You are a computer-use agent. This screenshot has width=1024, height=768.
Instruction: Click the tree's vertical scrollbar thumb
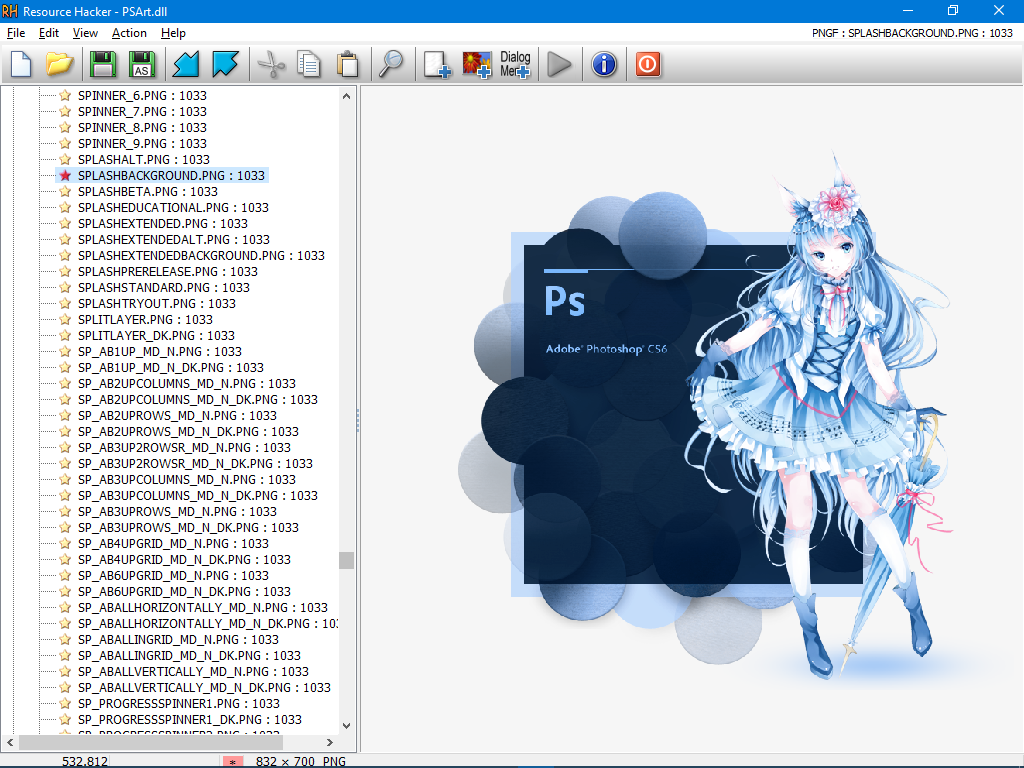(x=347, y=560)
